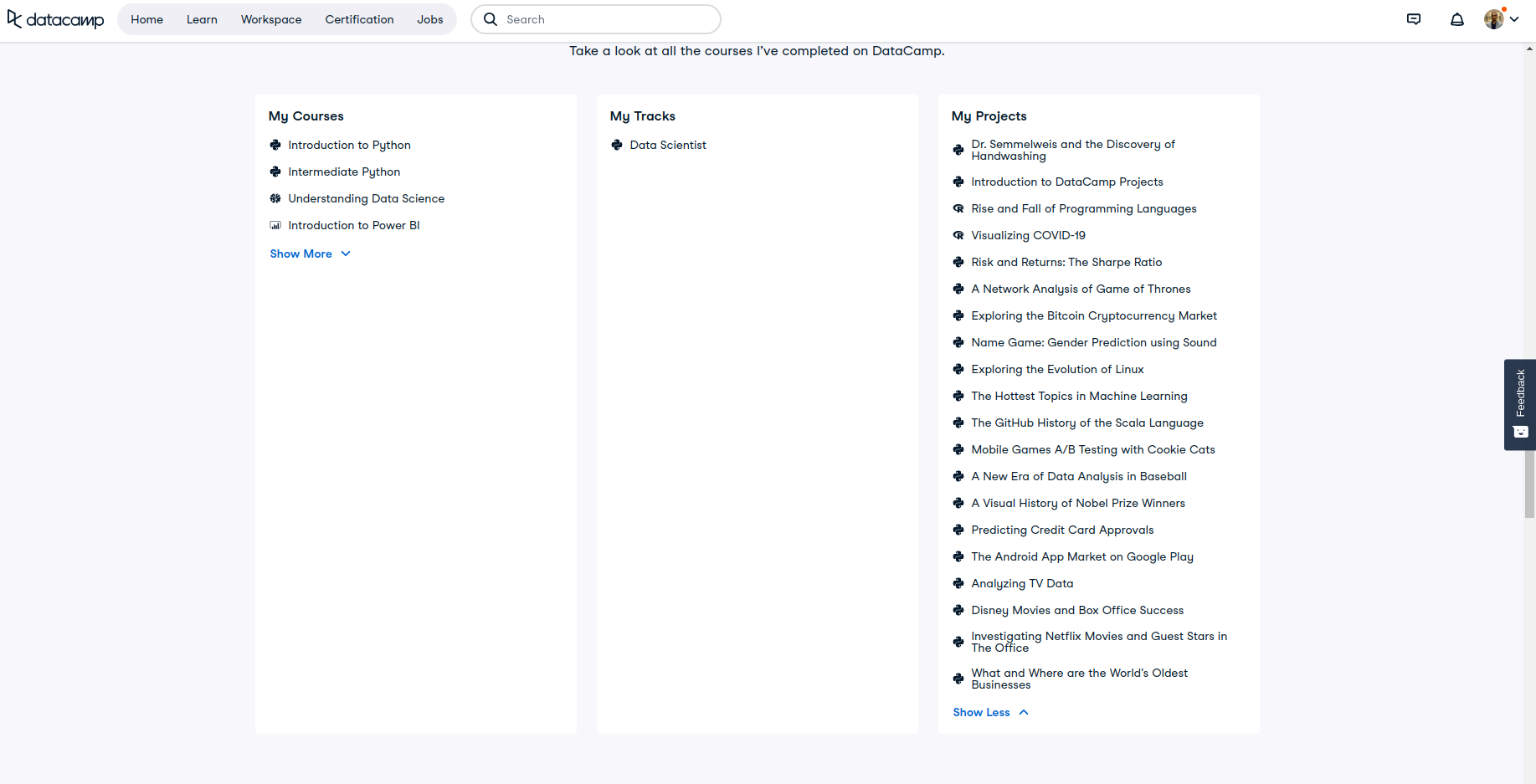Open the Feedback side tab
This screenshot has width=1536, height=784.
click(1520, 404)
